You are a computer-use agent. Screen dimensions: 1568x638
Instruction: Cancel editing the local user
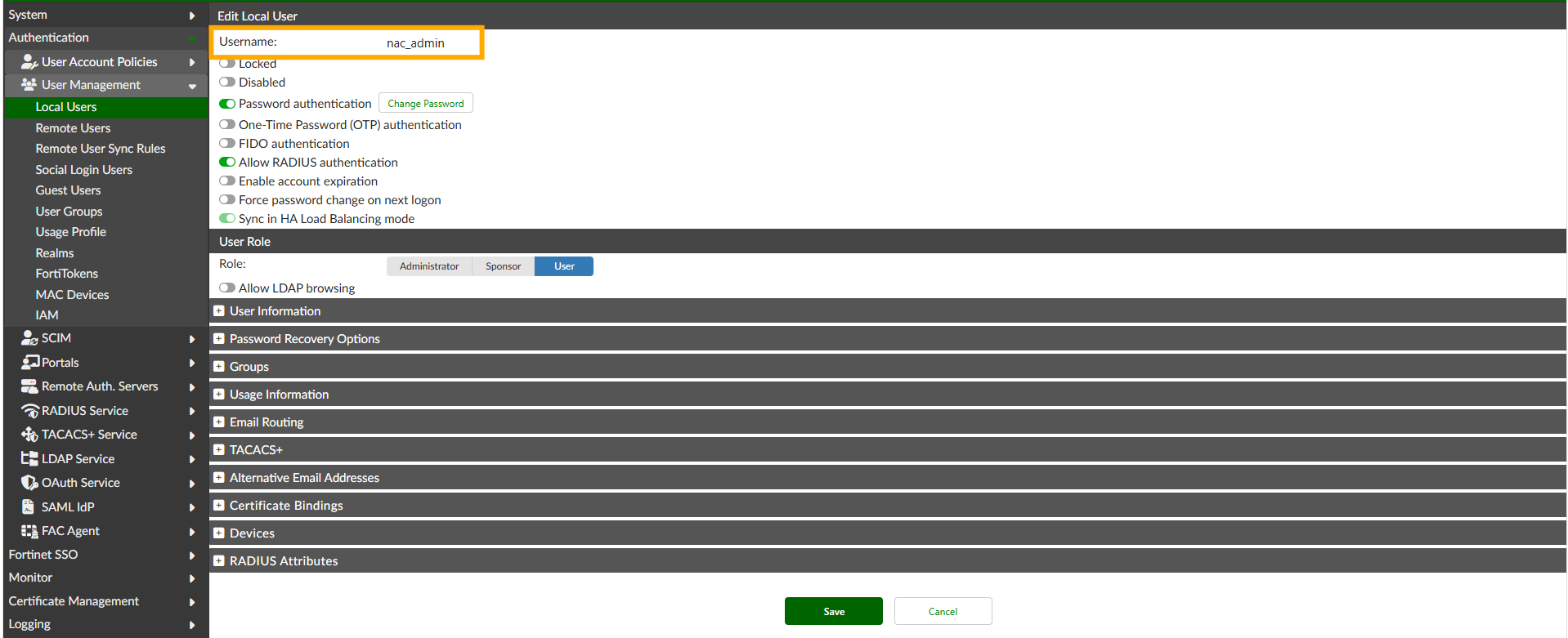[x=943, y=611]
